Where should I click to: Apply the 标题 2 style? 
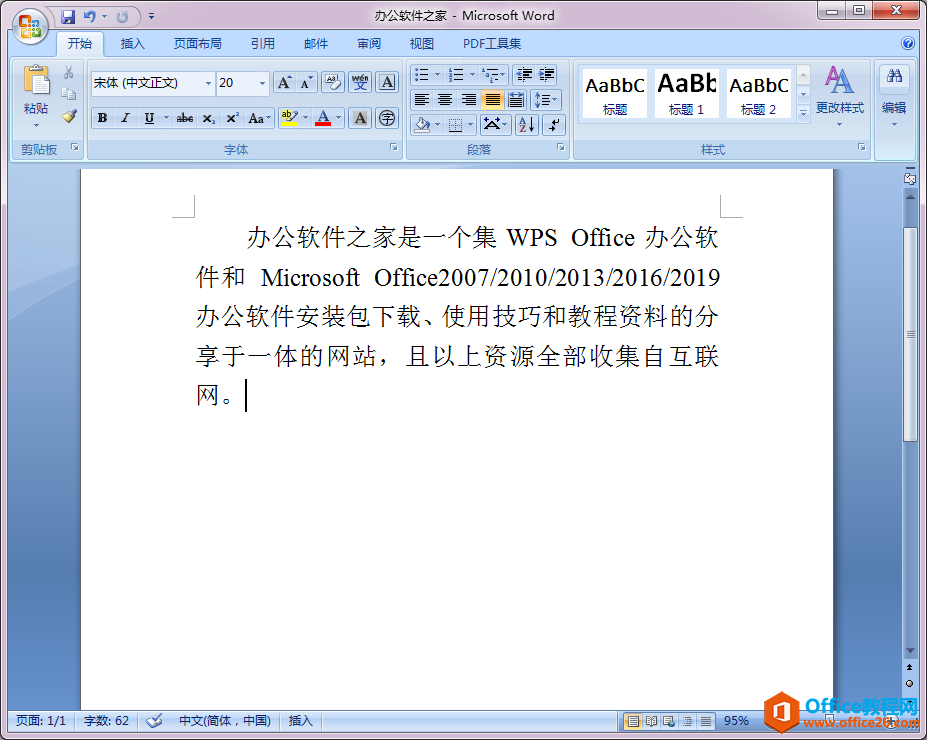(759, 93)
